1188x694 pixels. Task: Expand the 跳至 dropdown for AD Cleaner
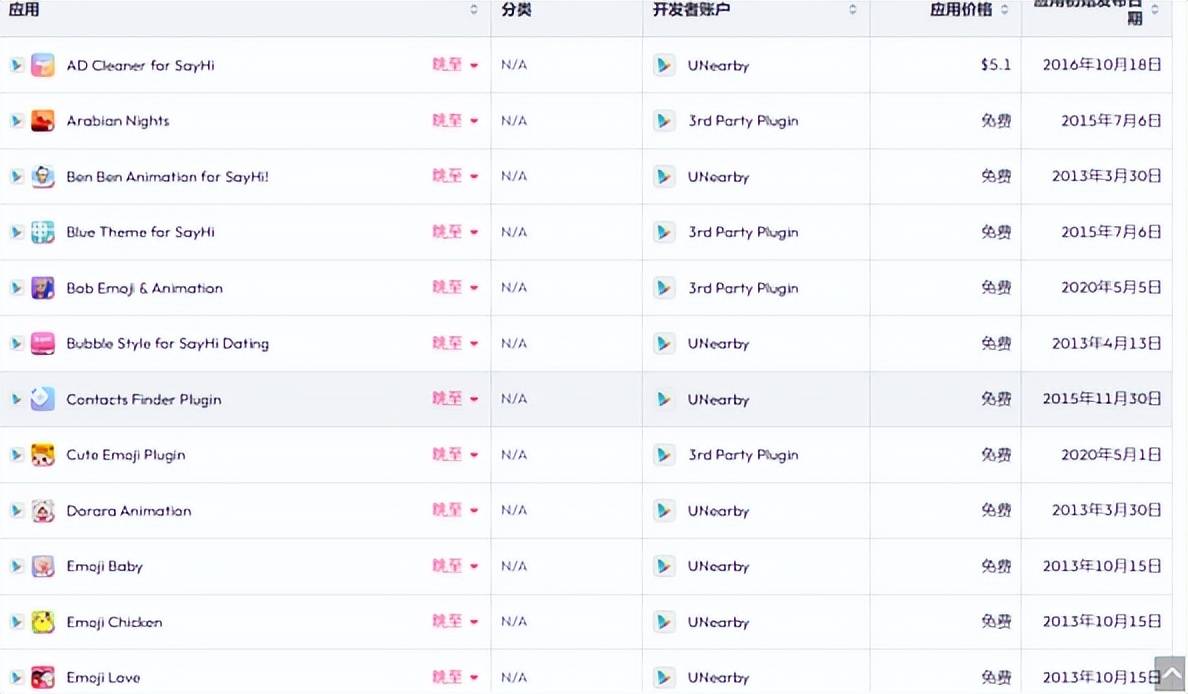455,65
